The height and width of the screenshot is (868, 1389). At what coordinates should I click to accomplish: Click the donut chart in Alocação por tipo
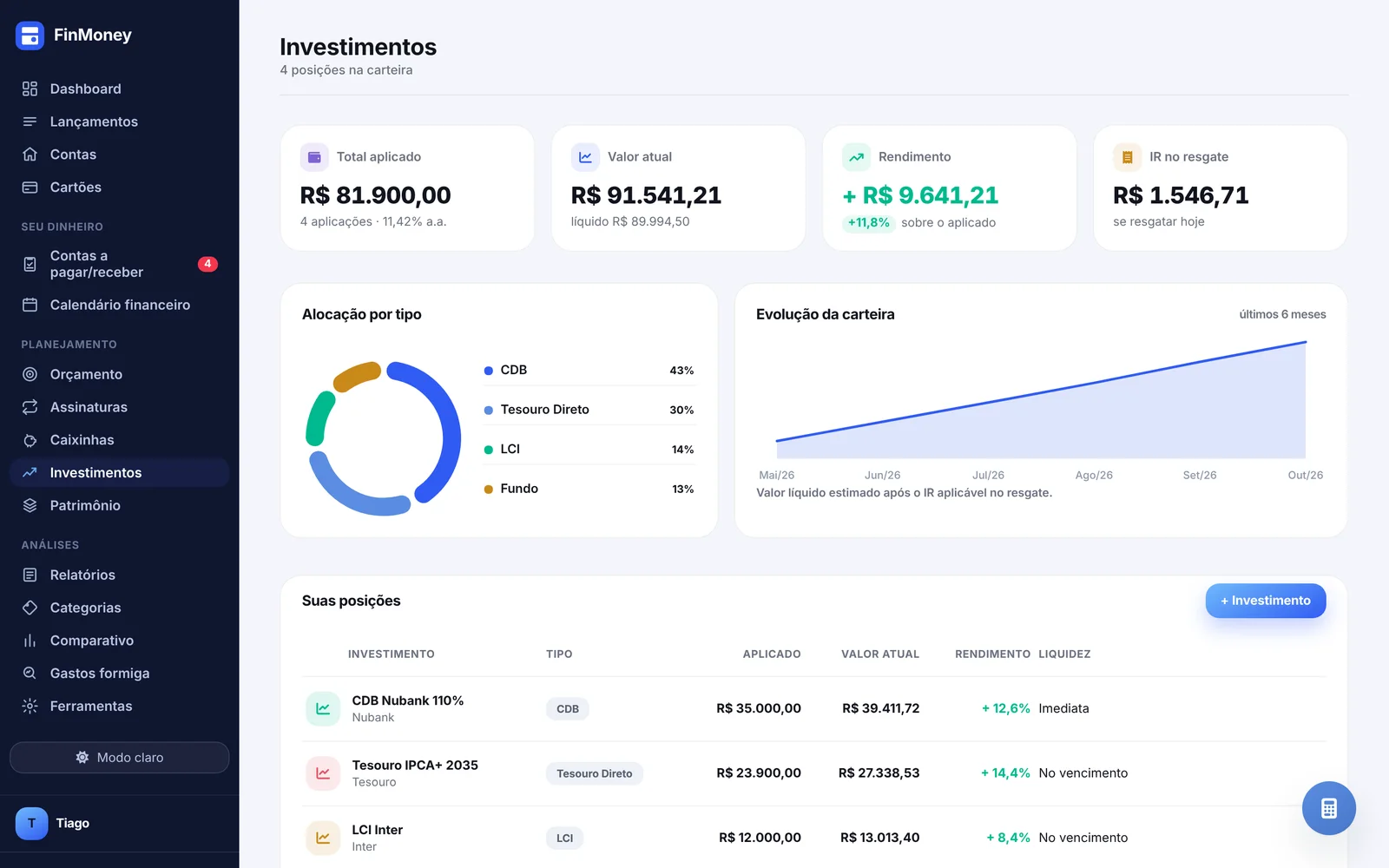tap(384, 438)
